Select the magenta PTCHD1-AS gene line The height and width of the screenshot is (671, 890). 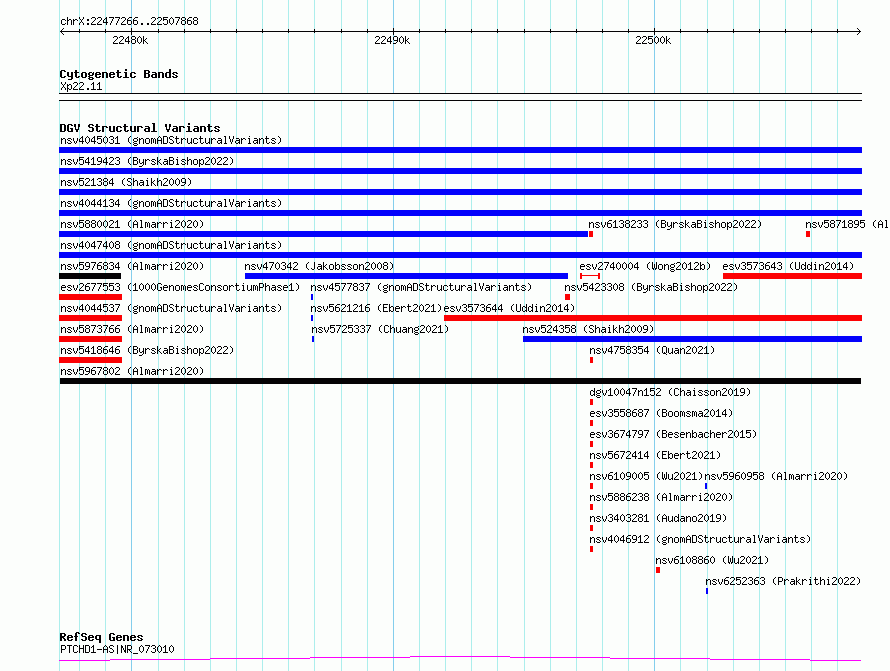tap(460, 659)
